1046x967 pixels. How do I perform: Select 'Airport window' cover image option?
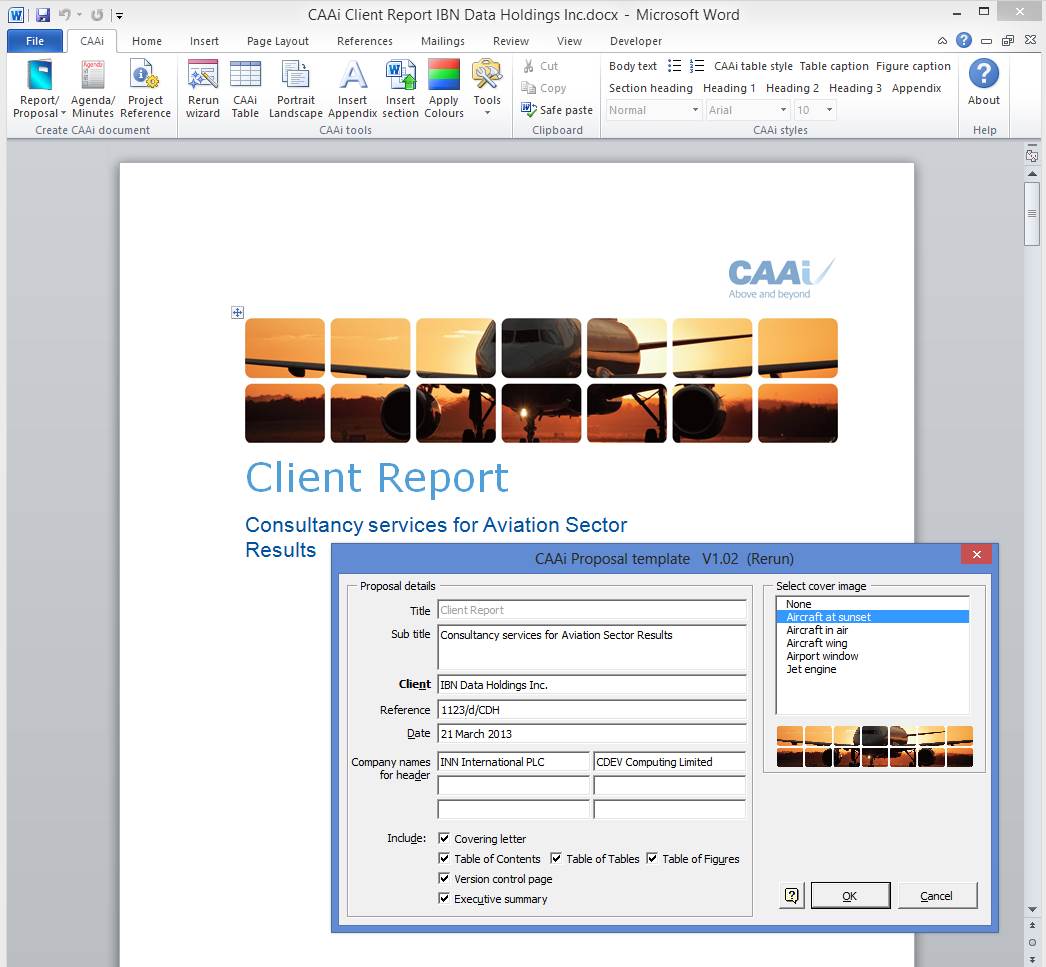click(x=872, y=656)
